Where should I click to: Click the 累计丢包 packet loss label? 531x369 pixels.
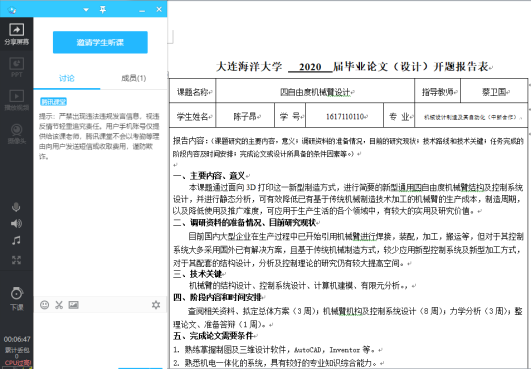(17, 350)
